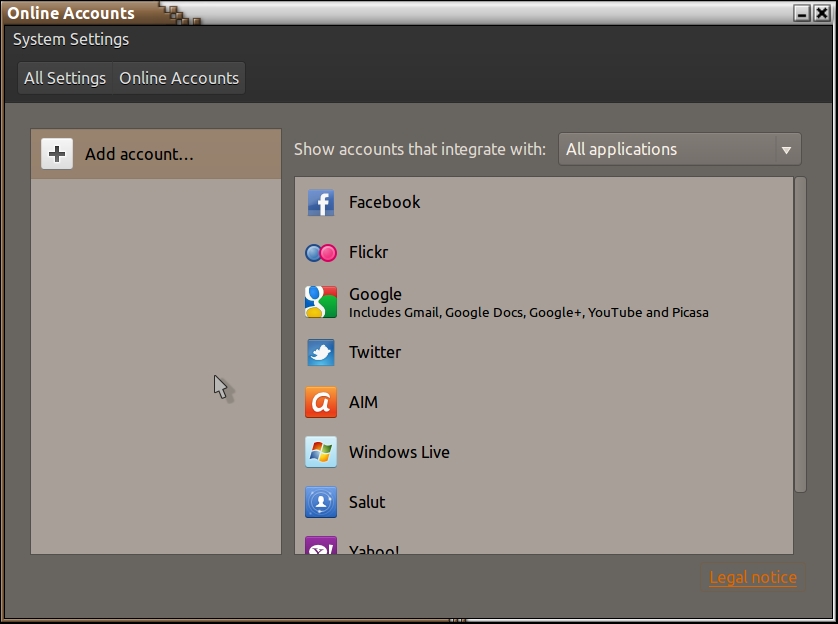Viewport: 838px width, 624px height.
Task: Click the dropdown arrow of application filter
Action: 787,150
